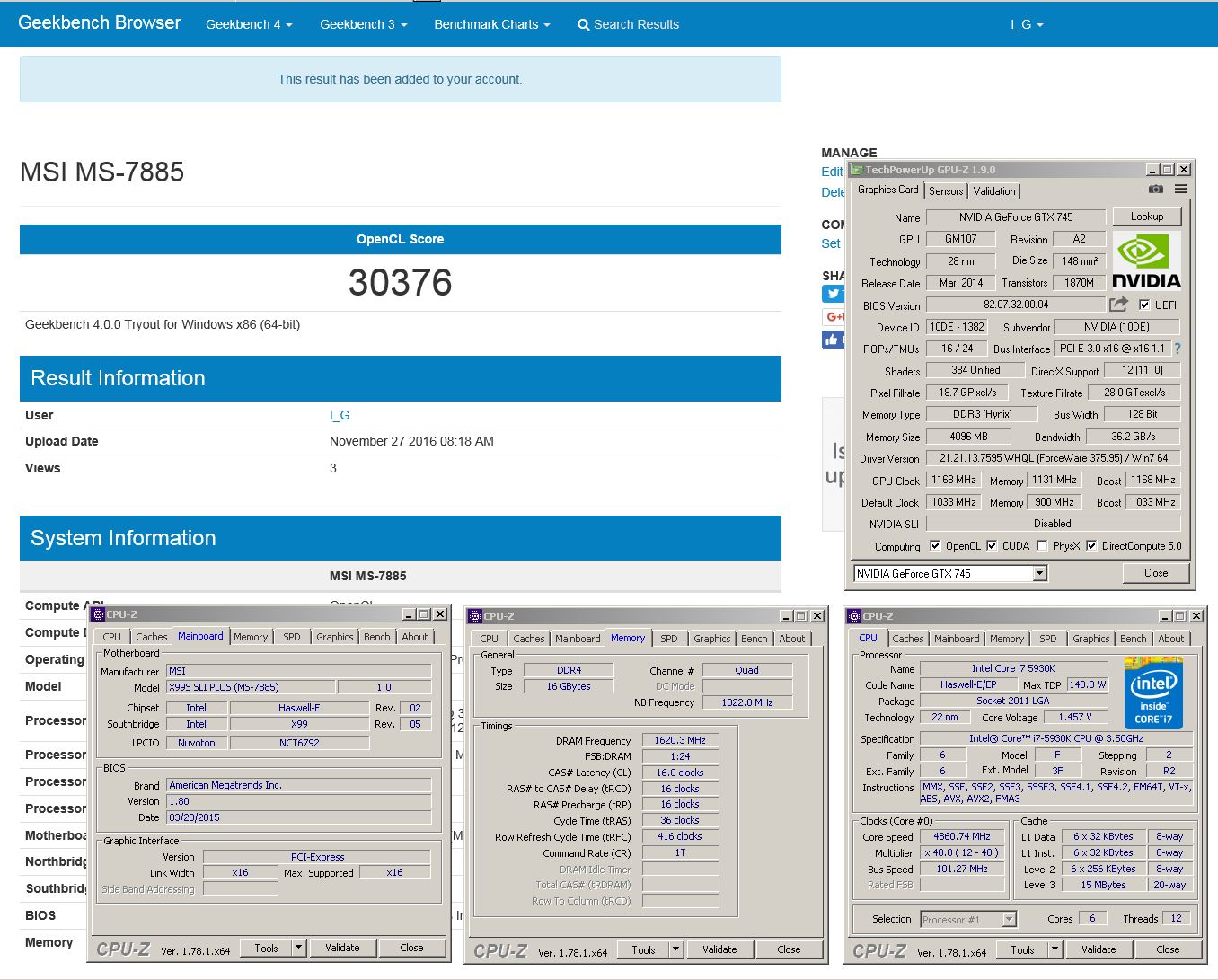The image size is (1218, 980).
Task: Click the Core Speed value in CPU-Z
Action: click(961, 836)
